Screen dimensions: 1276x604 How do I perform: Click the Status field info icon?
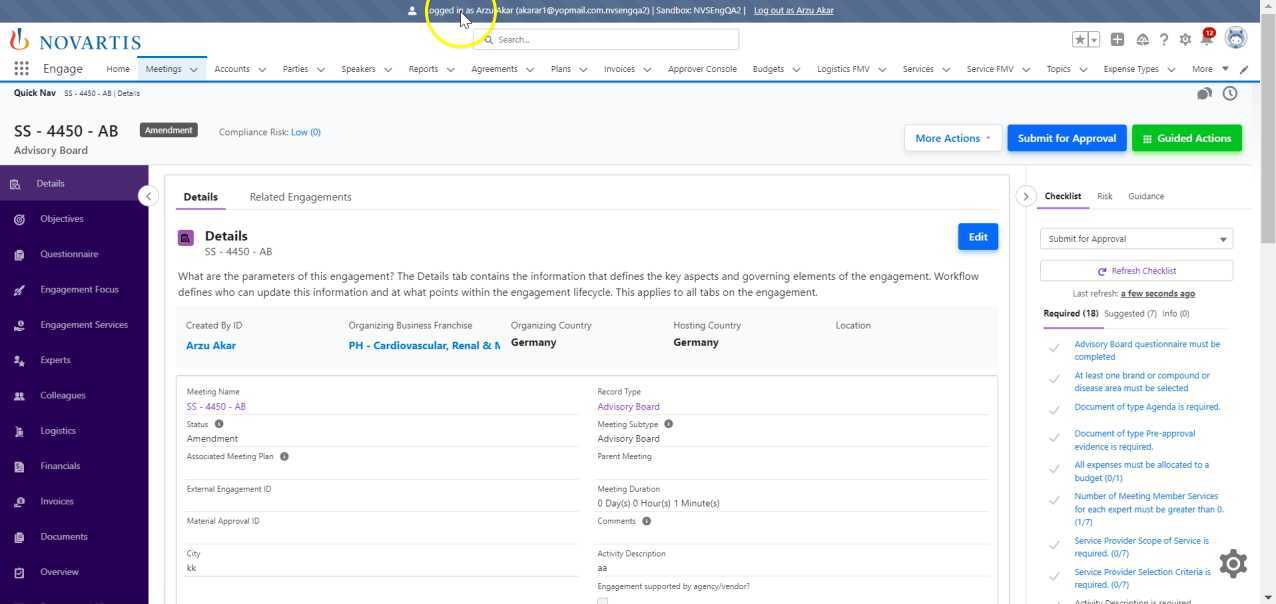(219, 424)
